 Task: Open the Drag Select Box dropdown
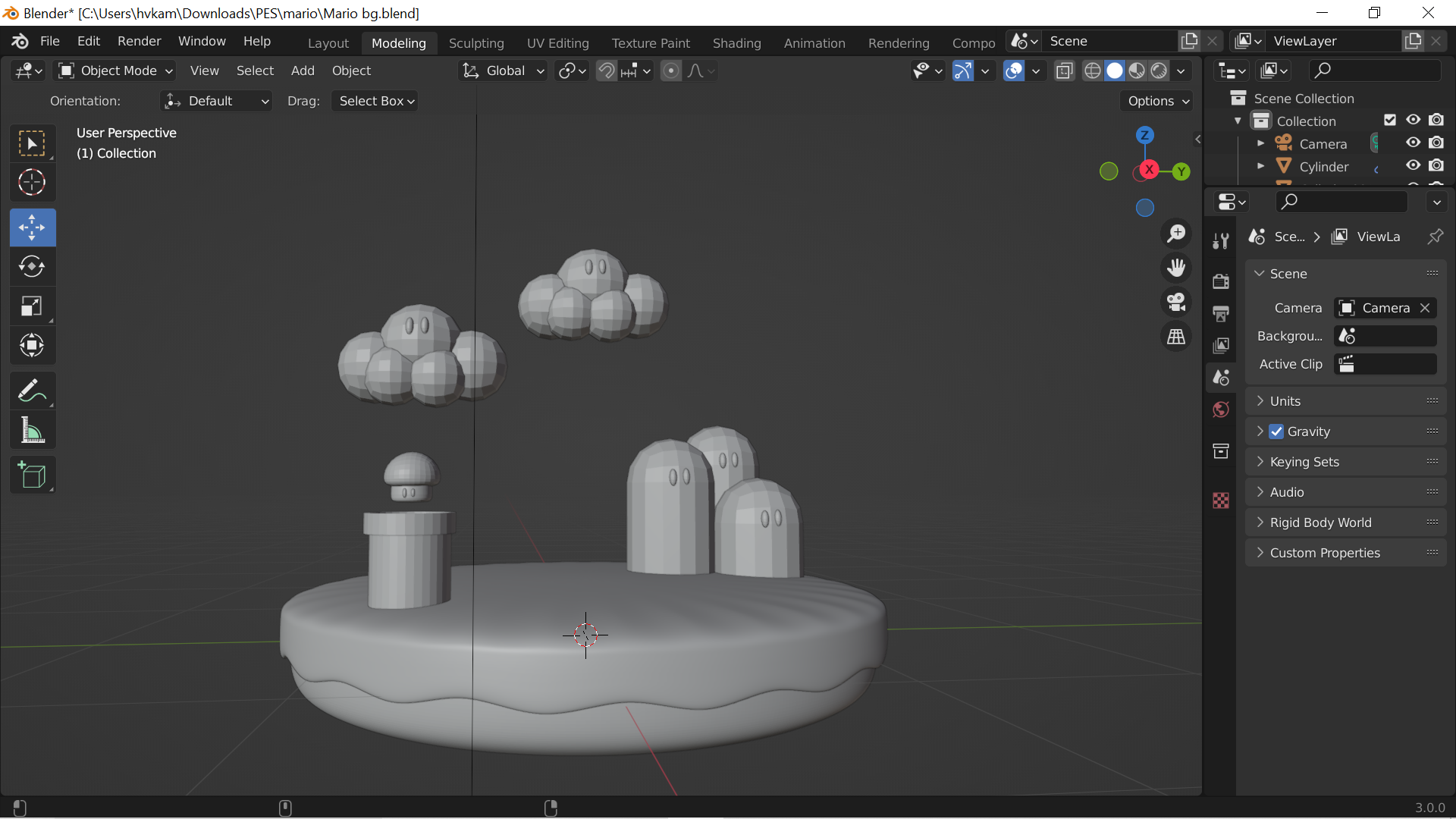[x=375, y=101]
